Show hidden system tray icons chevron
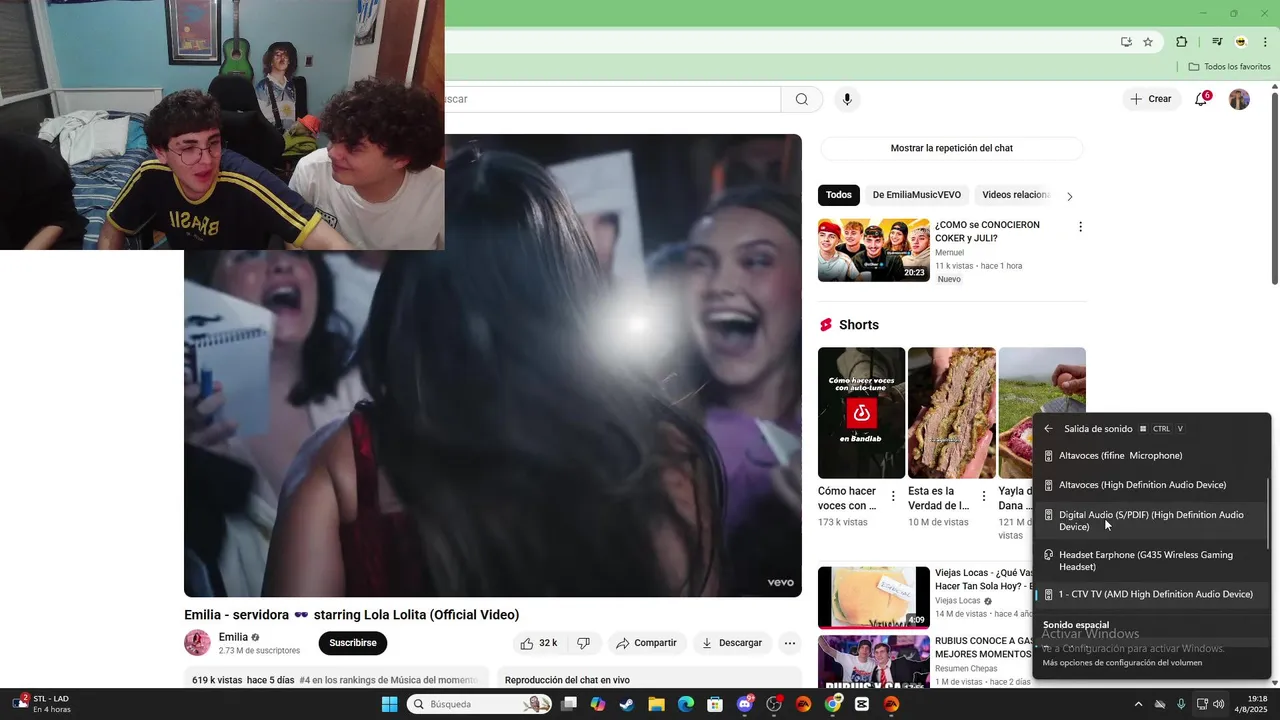The height and width of the screenshot is (720, 1280). click(x=1138, y=704)
